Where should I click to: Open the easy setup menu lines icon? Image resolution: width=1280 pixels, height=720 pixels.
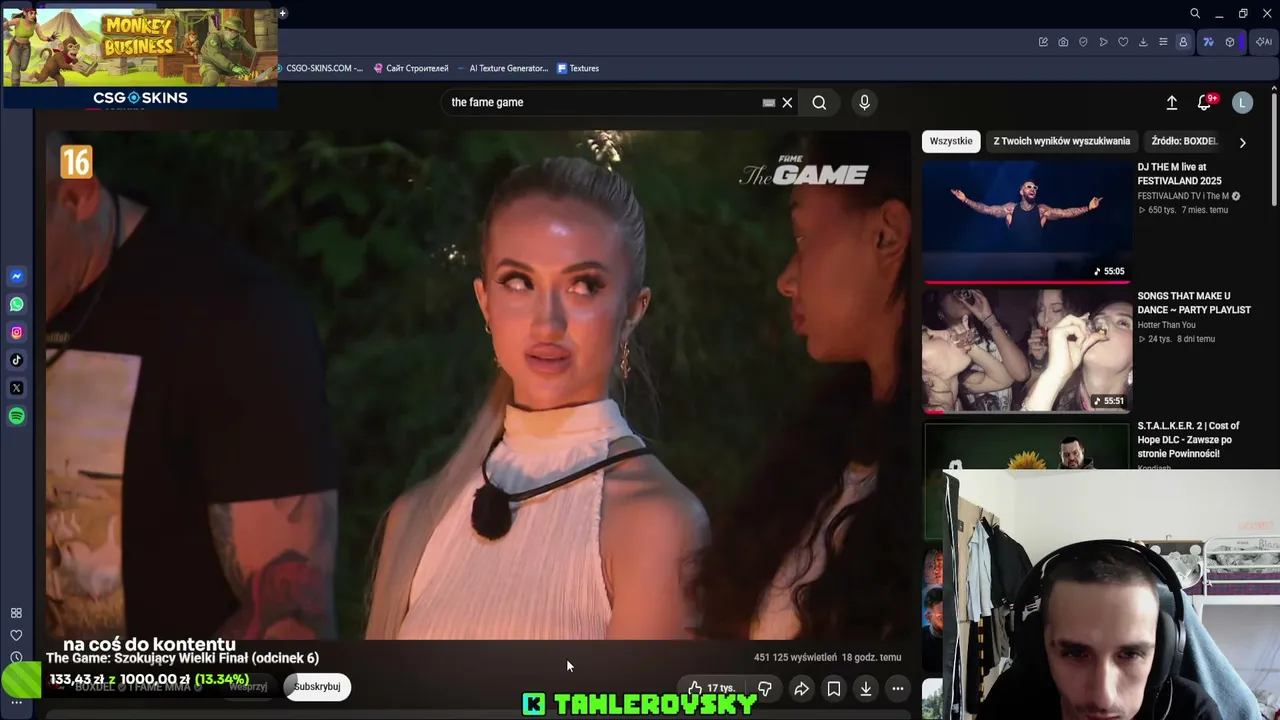pos(1163,42)
